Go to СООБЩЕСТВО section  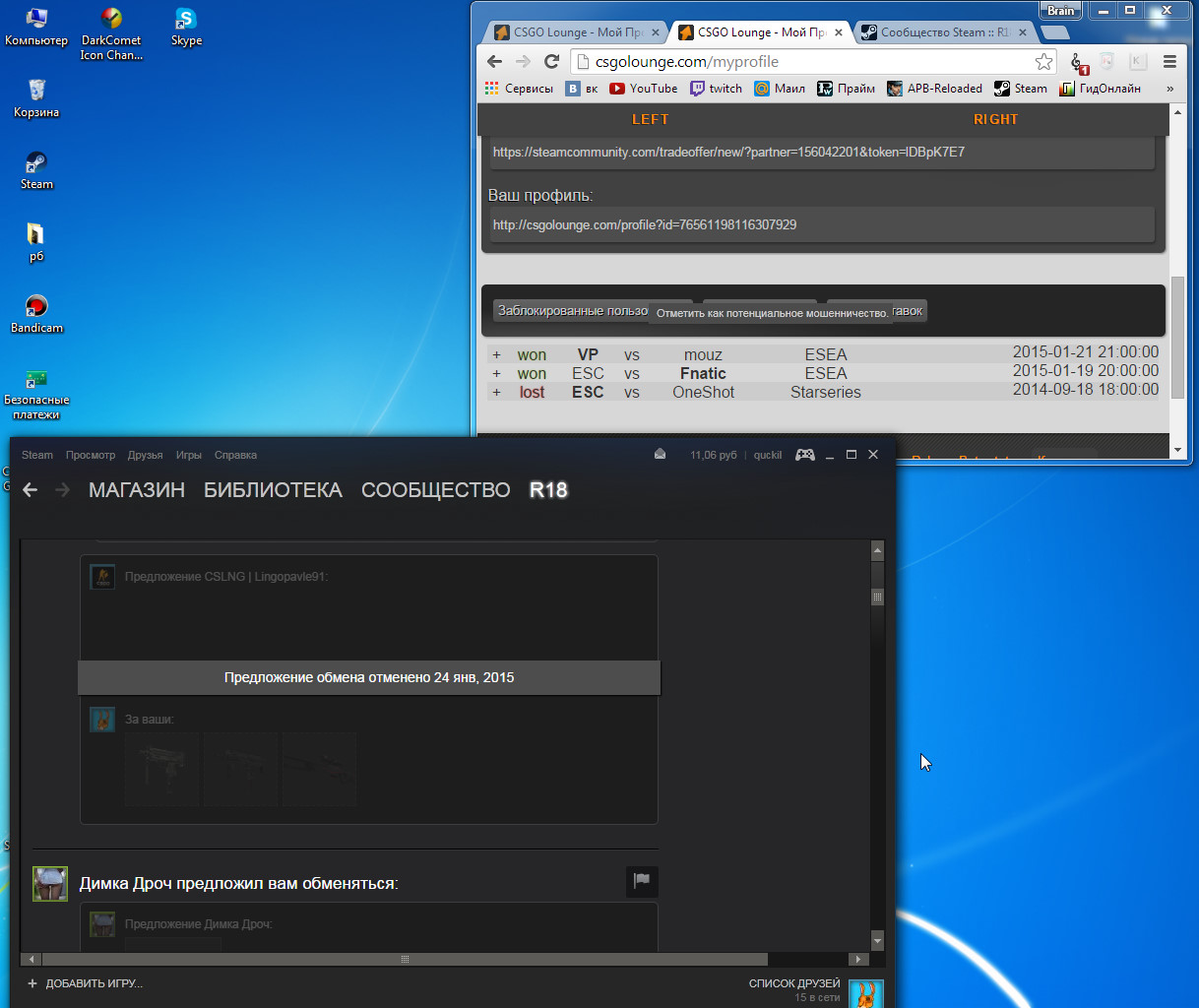pos(435,490)
